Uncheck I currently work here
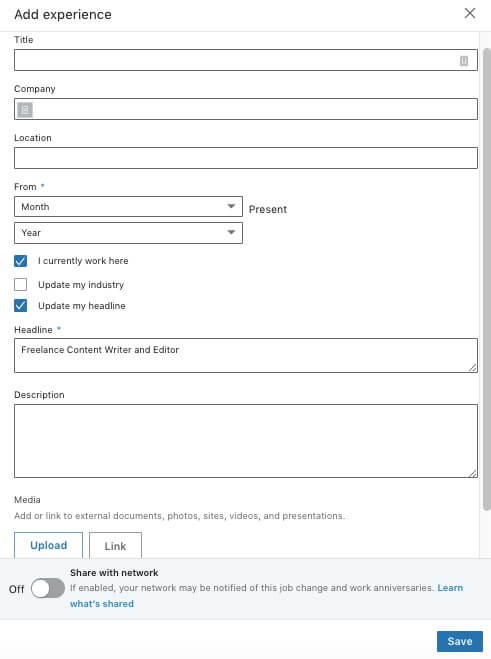This screenshot has width=491, height=659. [21, 261]
